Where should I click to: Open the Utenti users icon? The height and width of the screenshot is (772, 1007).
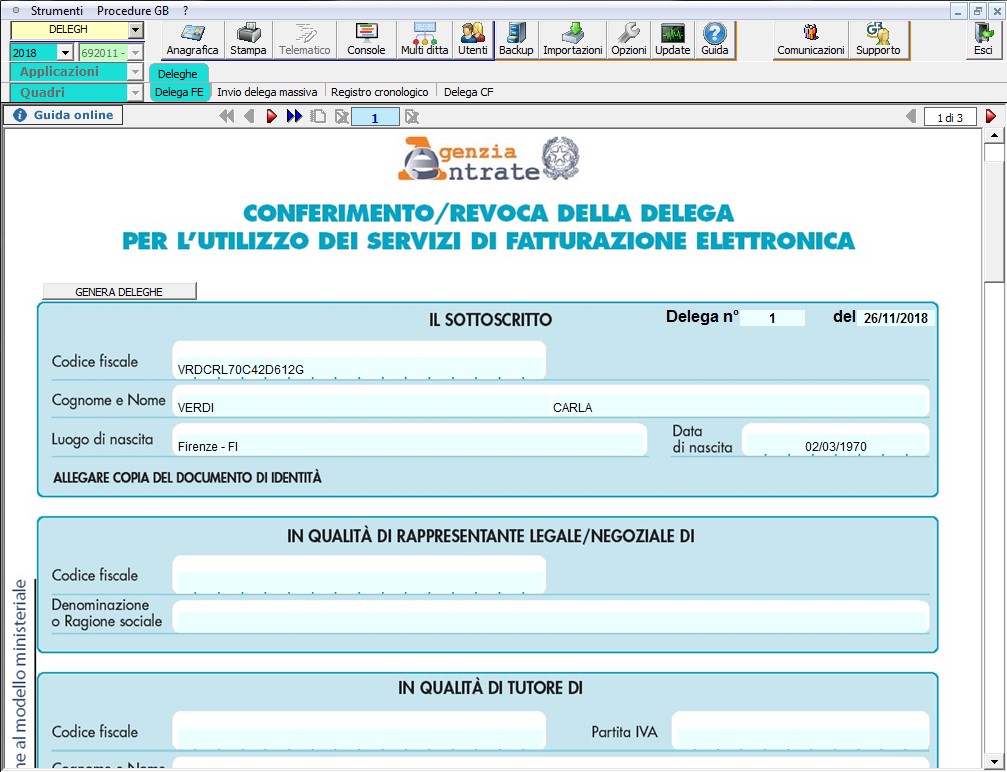[x=473, y=40]
